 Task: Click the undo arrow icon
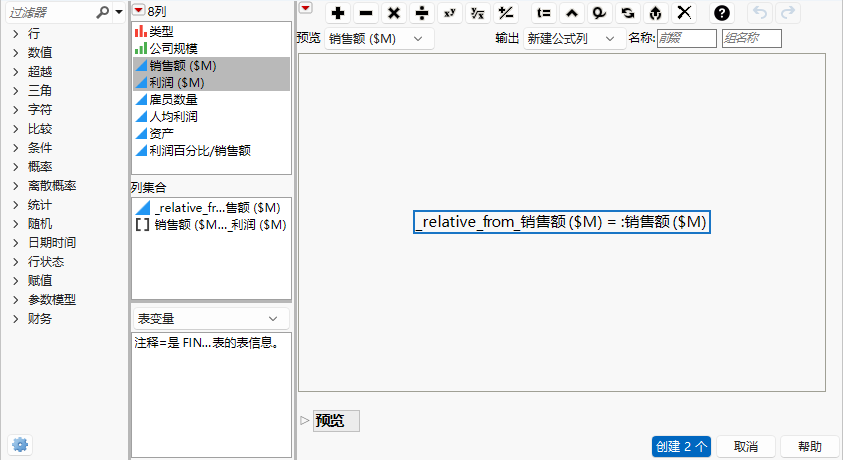pyautogui.click(x=760, y=13)
